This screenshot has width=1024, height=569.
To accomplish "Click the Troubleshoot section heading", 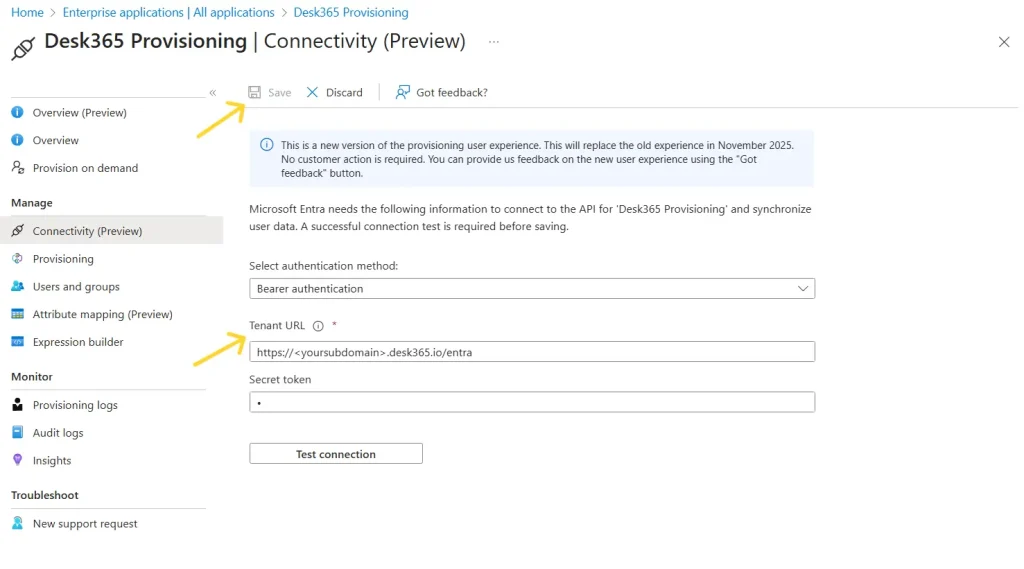I will point(45,495).
